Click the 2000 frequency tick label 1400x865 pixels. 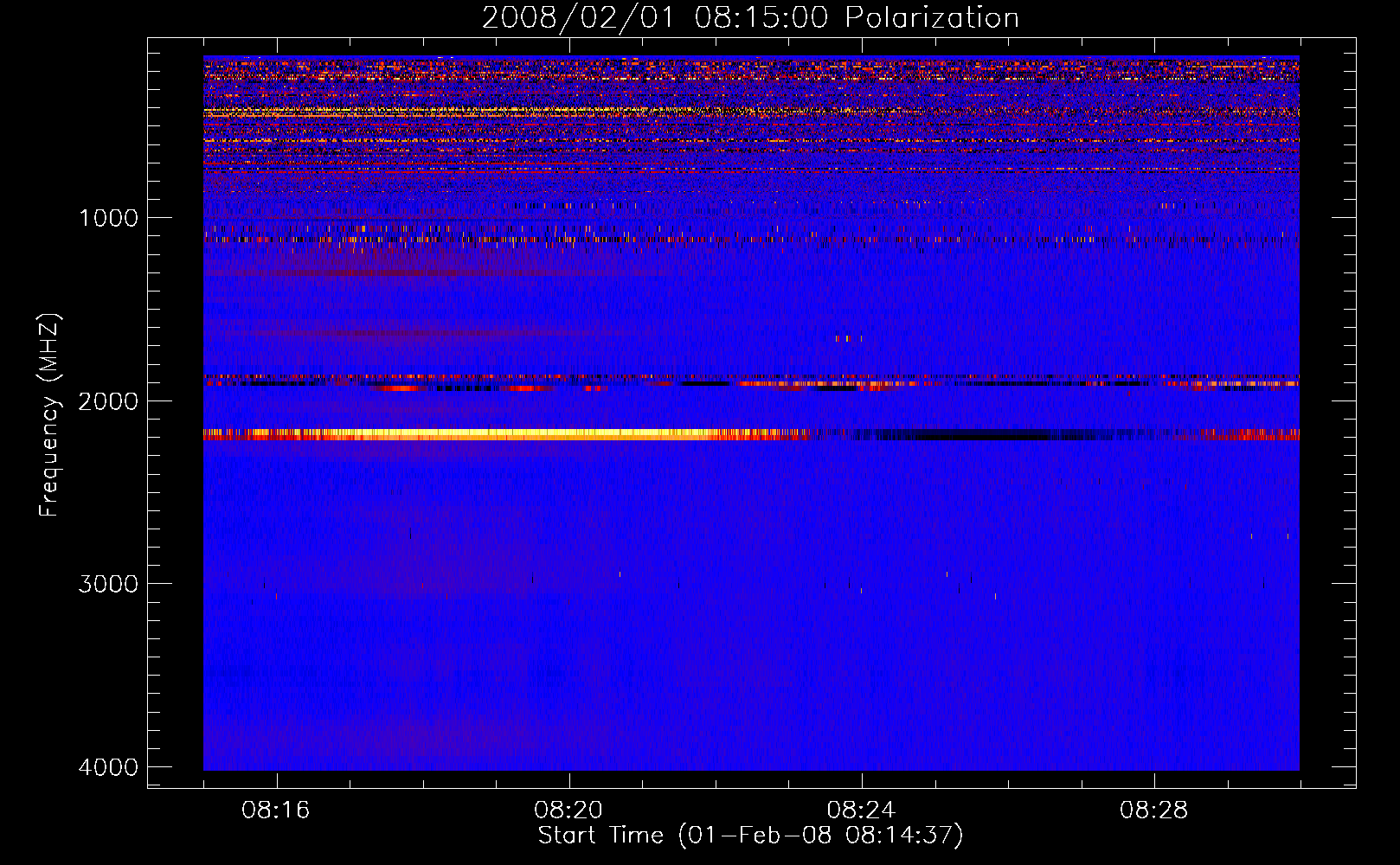[108, 400]
